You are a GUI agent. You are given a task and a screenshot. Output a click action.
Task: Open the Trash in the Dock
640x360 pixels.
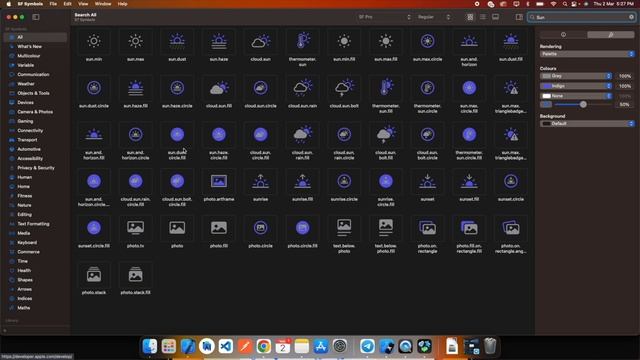coord(490,346)
